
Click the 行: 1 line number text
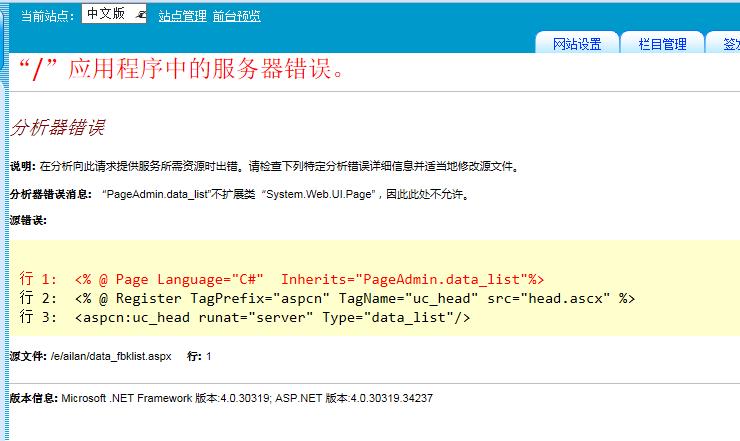click(x=200, y=356)
